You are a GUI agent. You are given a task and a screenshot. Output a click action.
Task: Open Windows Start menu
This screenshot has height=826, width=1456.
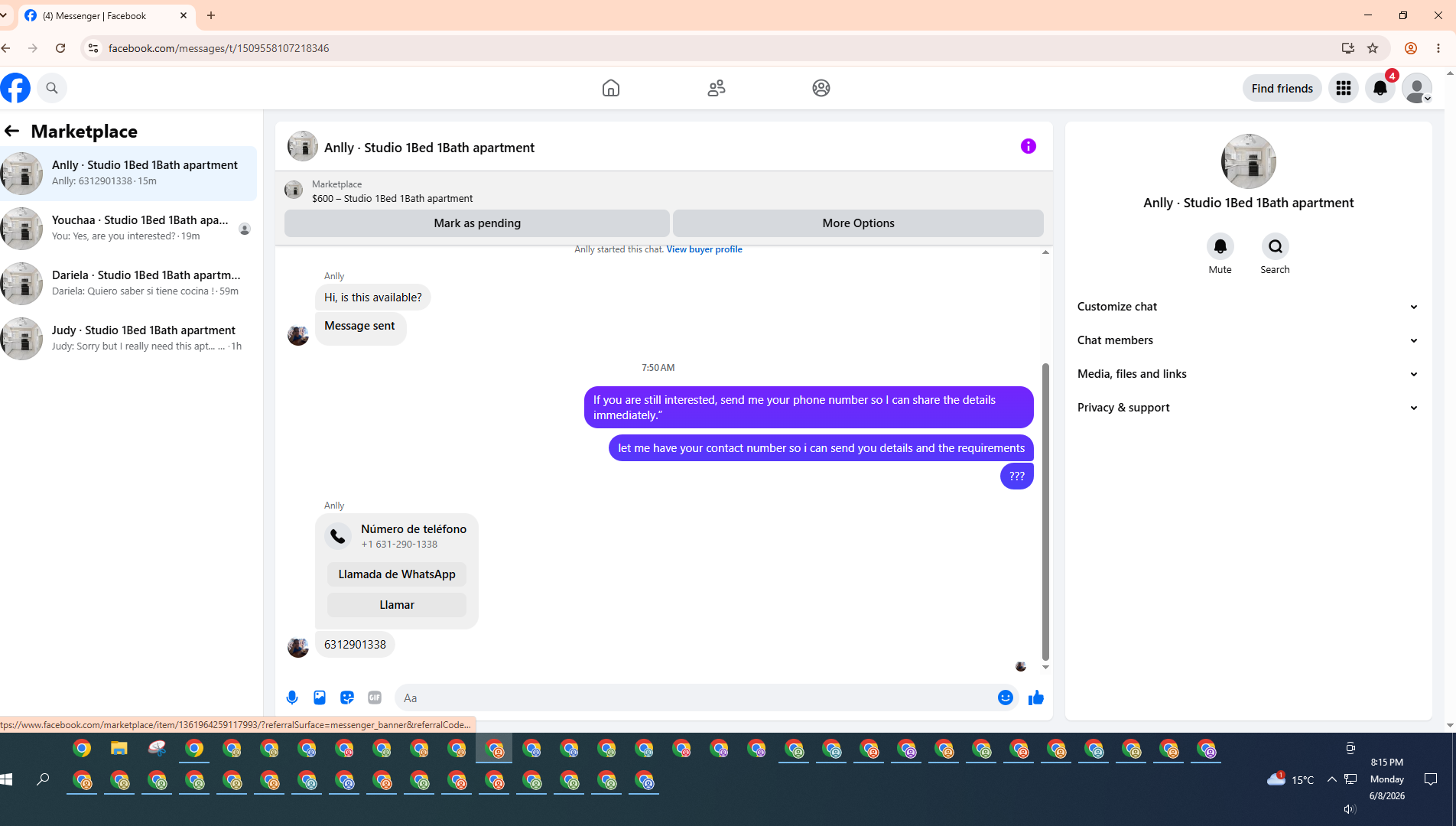pyautogui.click(x=7, y=779)
